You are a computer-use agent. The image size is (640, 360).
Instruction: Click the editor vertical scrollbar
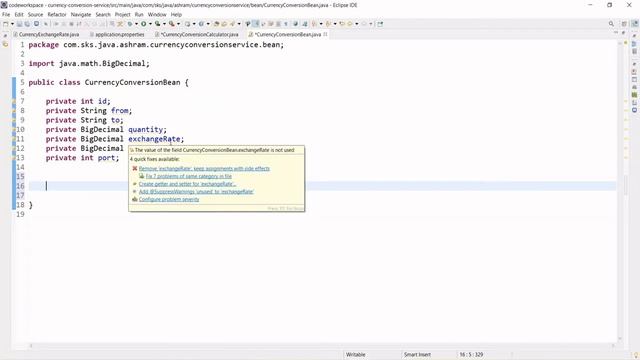click(620, 192)
